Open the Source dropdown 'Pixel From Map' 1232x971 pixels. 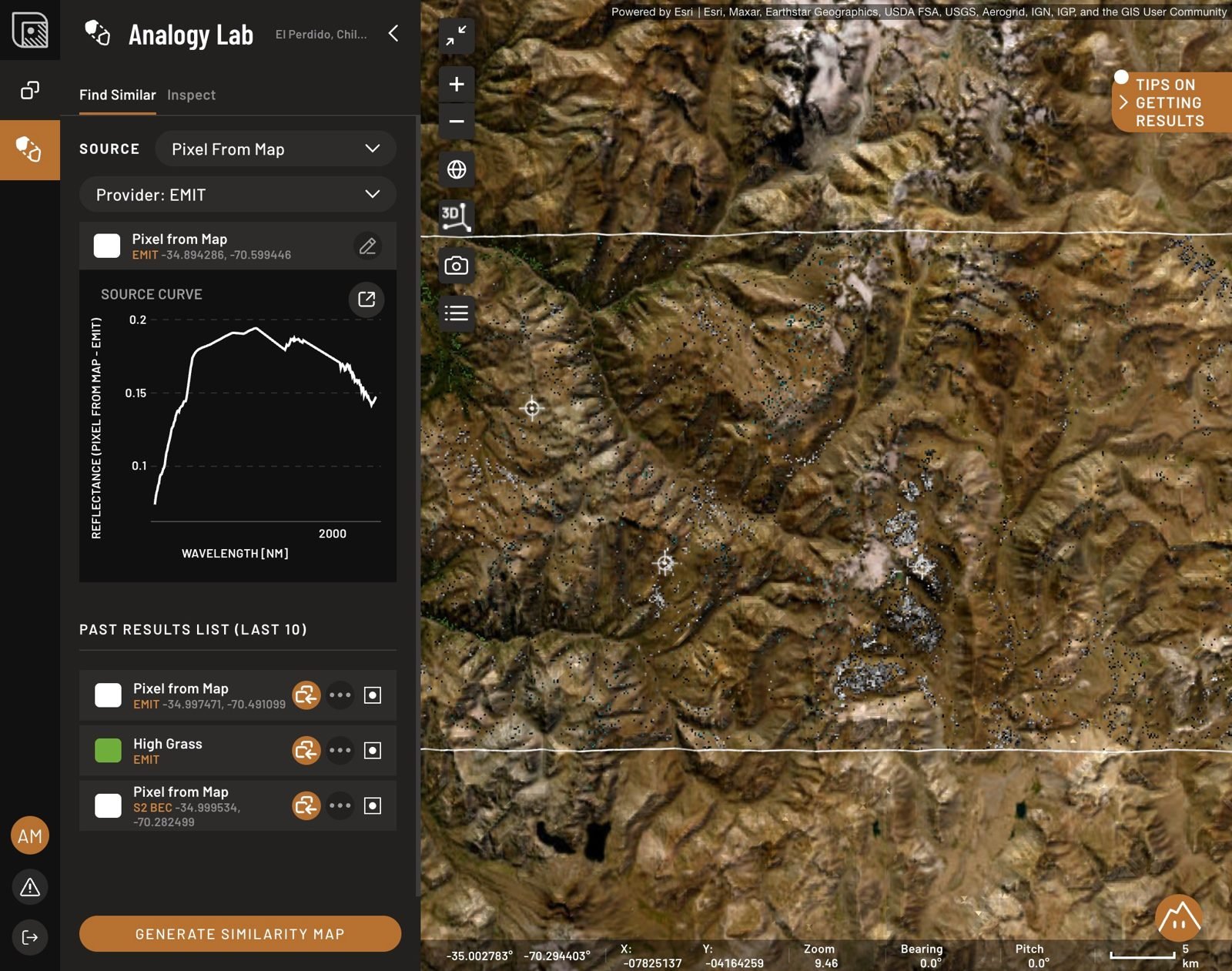click(276, 149)
